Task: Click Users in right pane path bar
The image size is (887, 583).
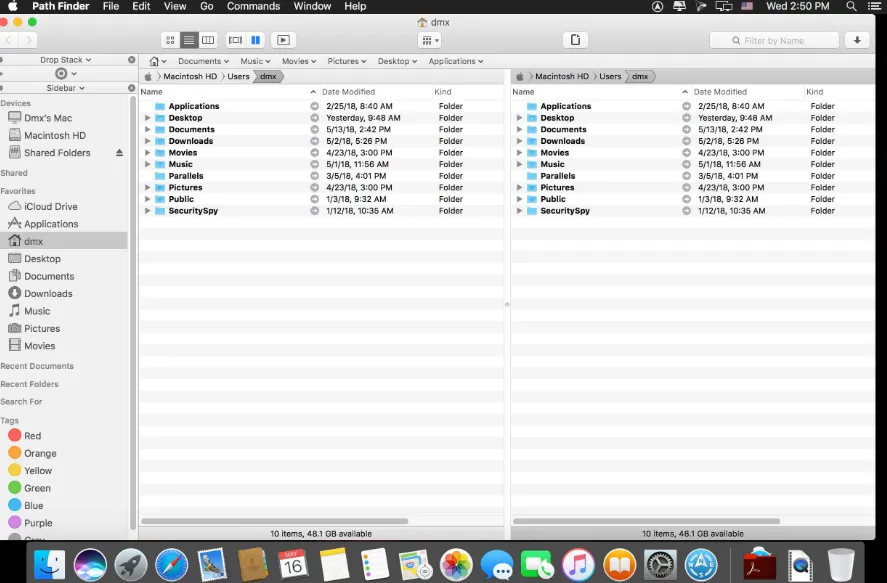Action: click(x=610, y=76)
